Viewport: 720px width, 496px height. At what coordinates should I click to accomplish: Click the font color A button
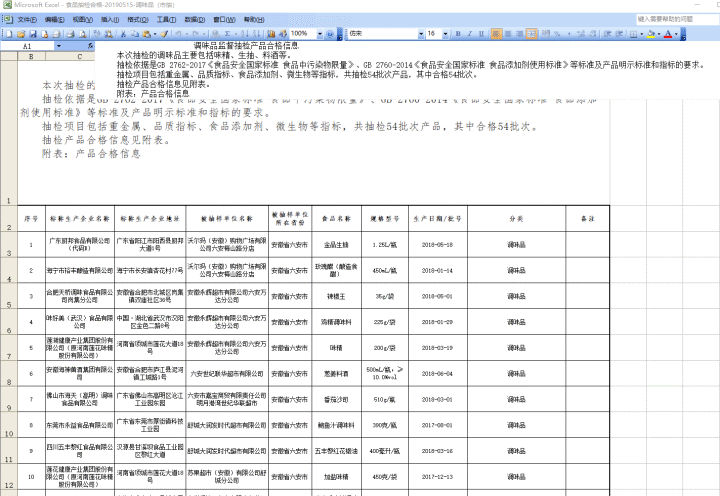coord(668,34)
